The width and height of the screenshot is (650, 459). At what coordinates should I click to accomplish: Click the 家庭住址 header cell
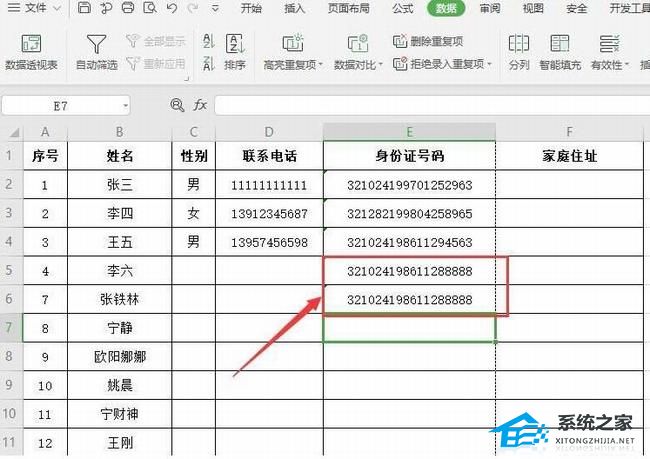coord(570,156)
